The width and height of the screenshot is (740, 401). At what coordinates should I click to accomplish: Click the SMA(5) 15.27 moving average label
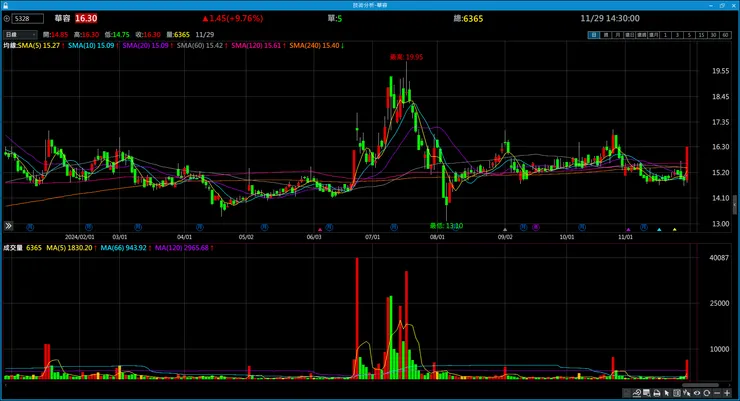click(x=41, y=46)
